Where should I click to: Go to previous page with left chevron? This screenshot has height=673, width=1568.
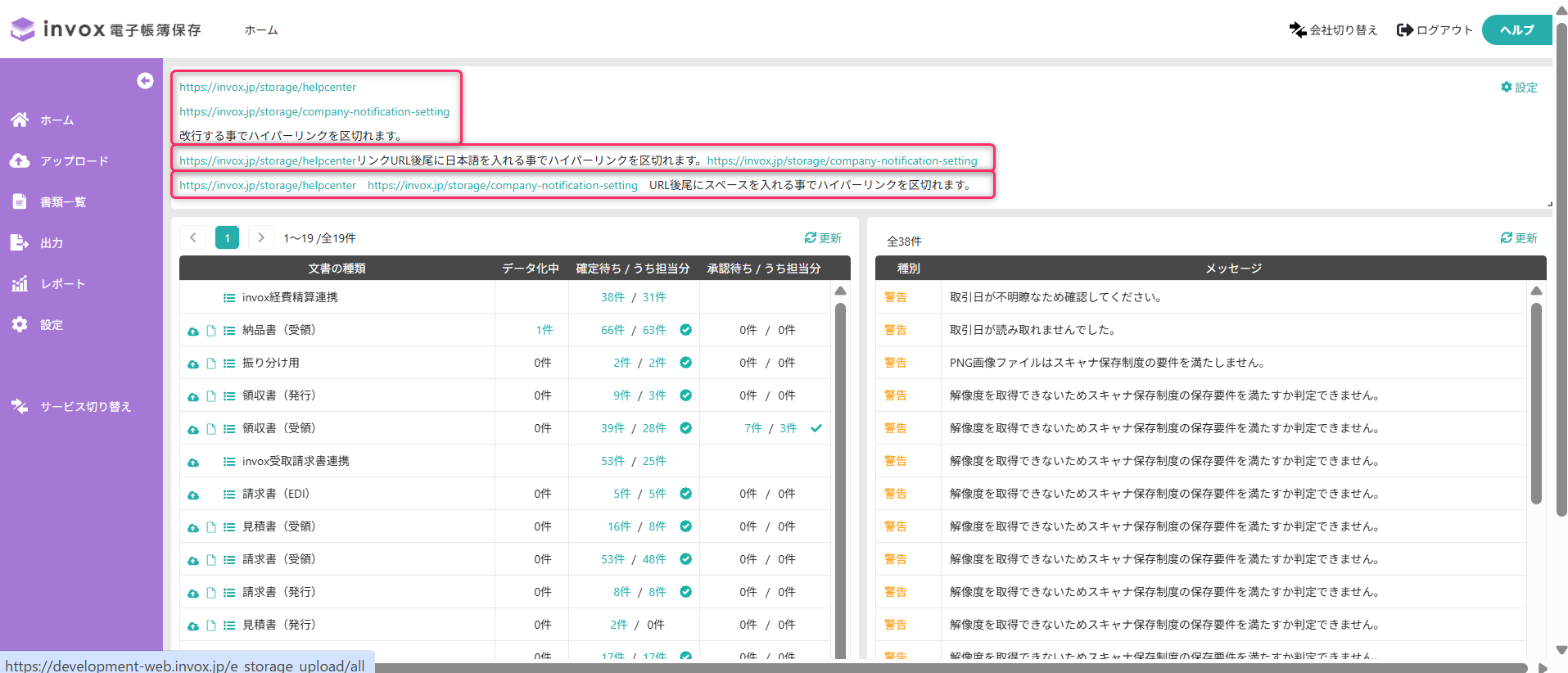(193, 237)
